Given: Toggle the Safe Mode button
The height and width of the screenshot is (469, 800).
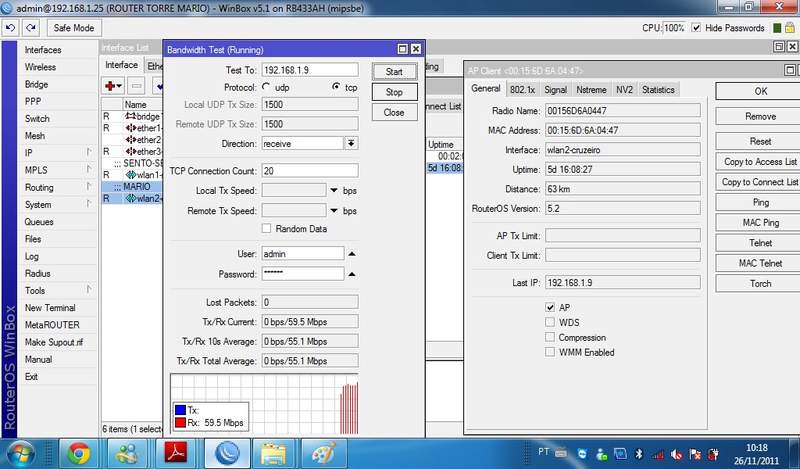Looking at the screenshot, I should click(74, 28).
